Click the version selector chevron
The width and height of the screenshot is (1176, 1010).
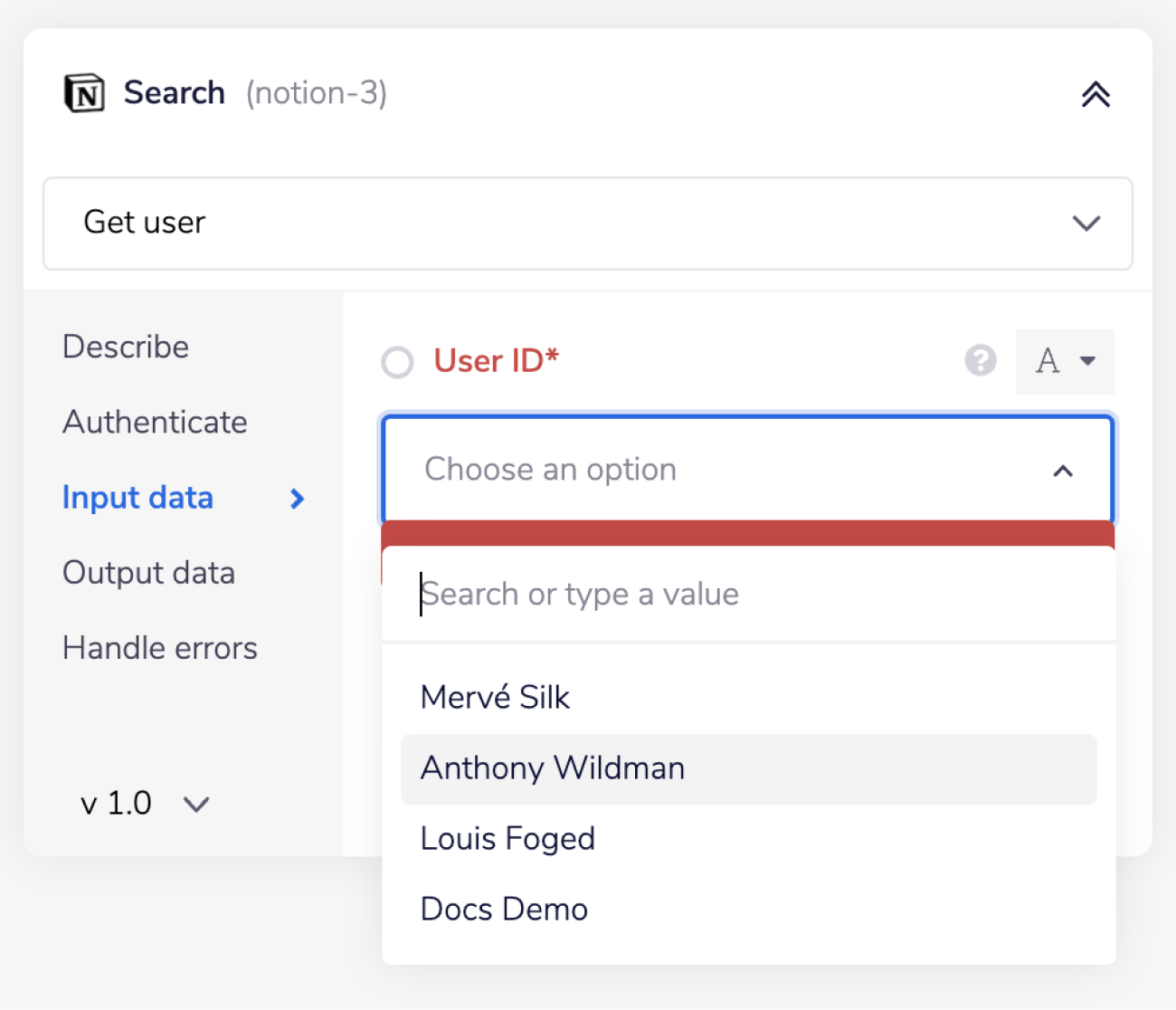click(196, 804)
